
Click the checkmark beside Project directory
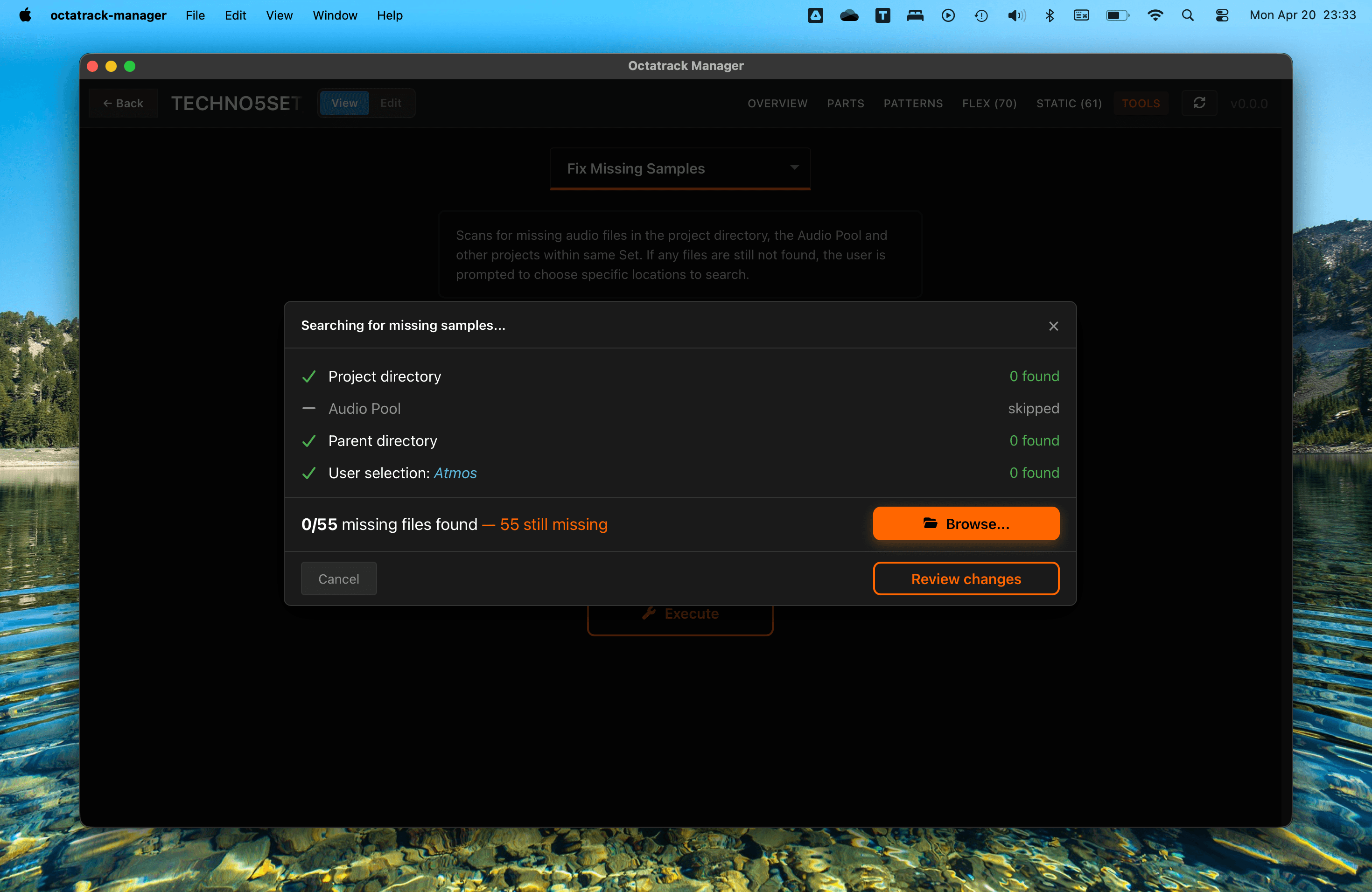tap(309, 376)
